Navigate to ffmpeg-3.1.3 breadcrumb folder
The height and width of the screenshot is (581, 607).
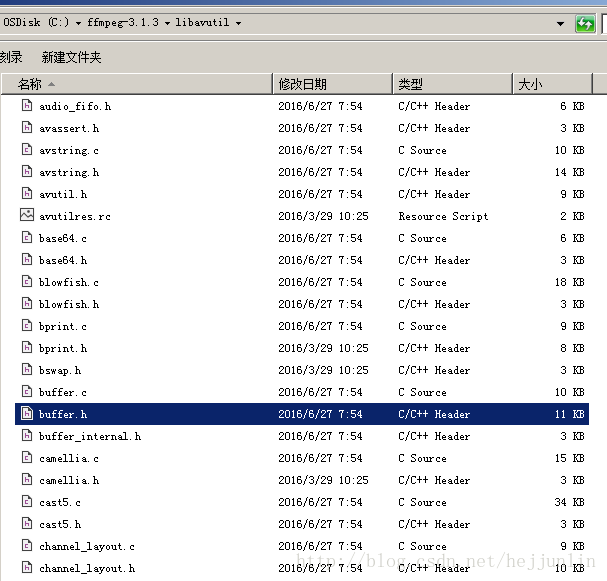click(x=123, y=22)
